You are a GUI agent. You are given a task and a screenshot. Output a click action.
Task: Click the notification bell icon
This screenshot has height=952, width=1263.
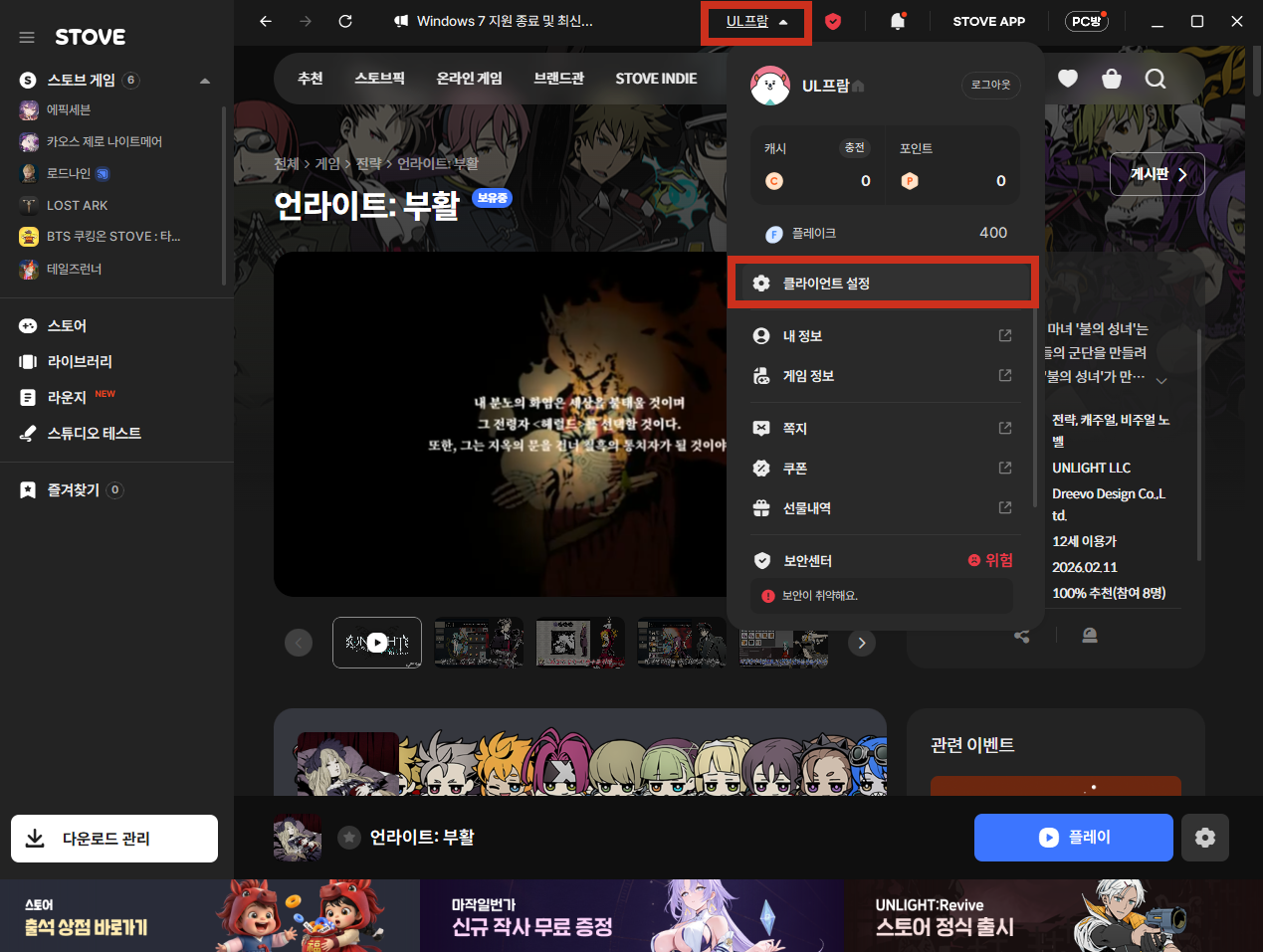(x=897, y=22)
